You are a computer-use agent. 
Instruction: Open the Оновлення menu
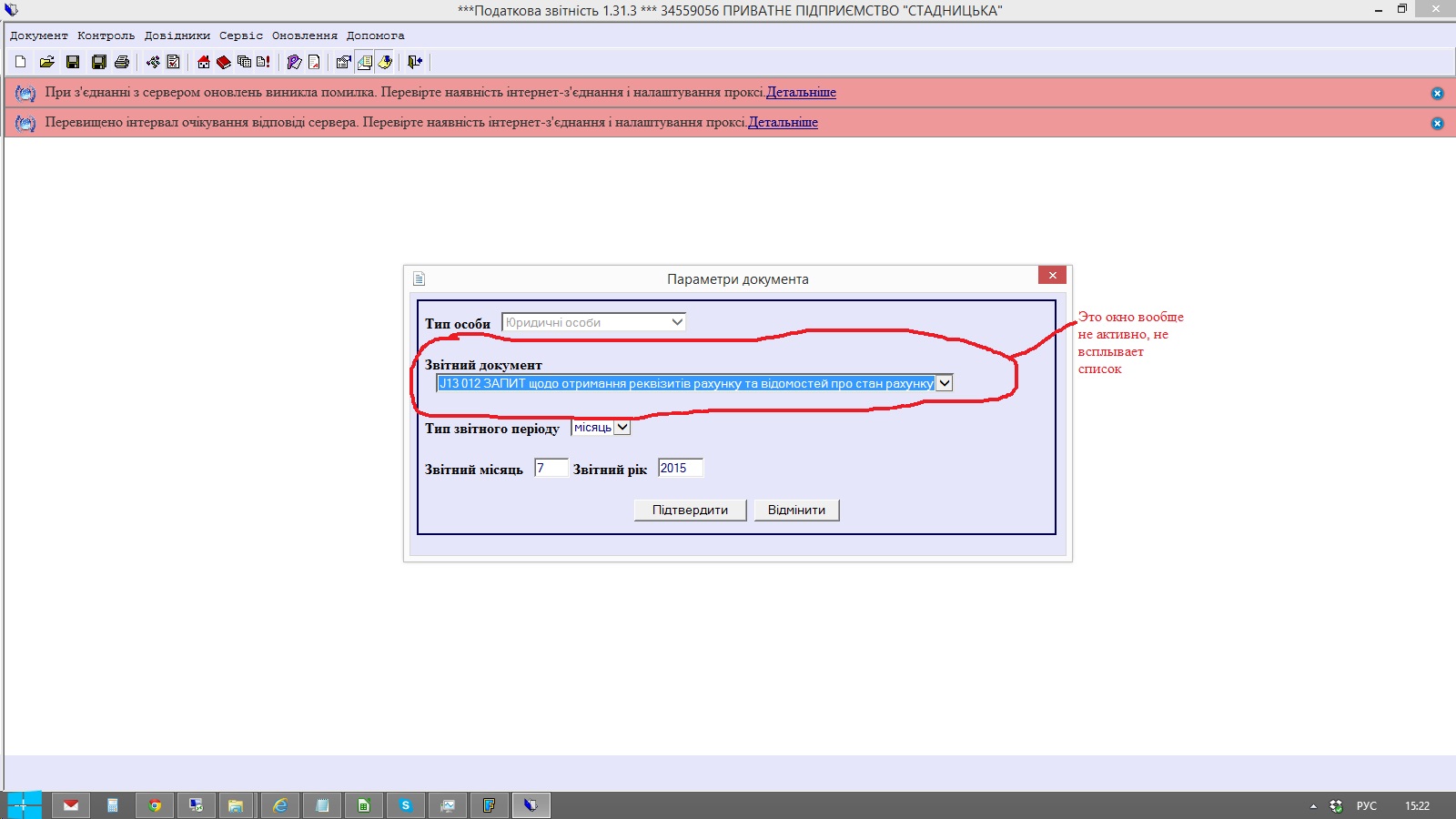point(305,35)
